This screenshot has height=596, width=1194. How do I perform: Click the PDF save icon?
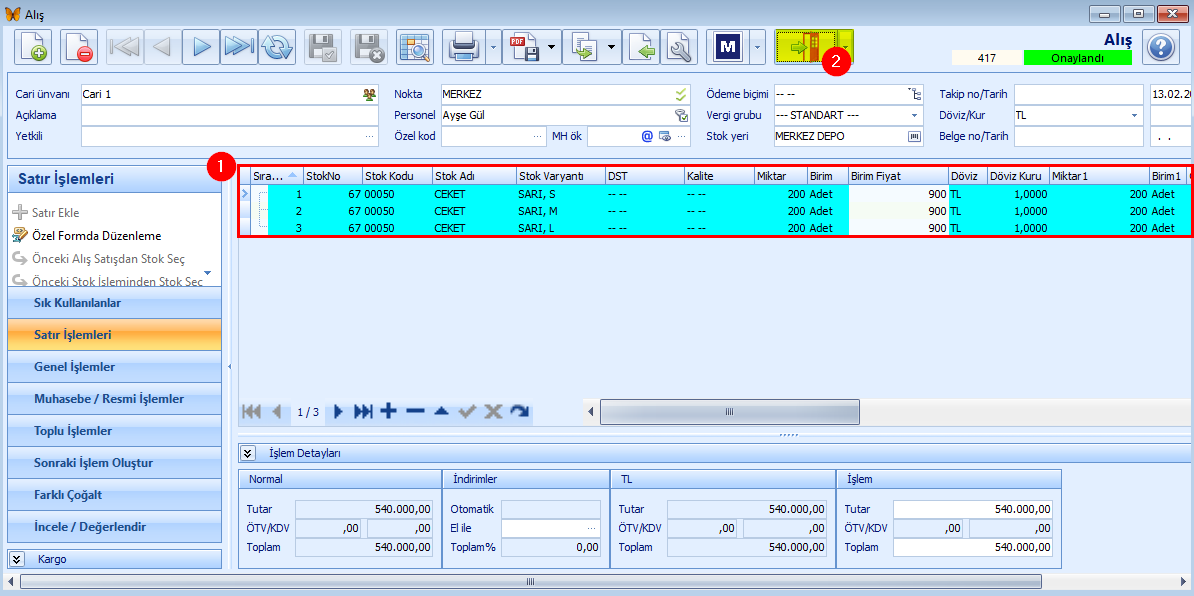pos(523,47)
